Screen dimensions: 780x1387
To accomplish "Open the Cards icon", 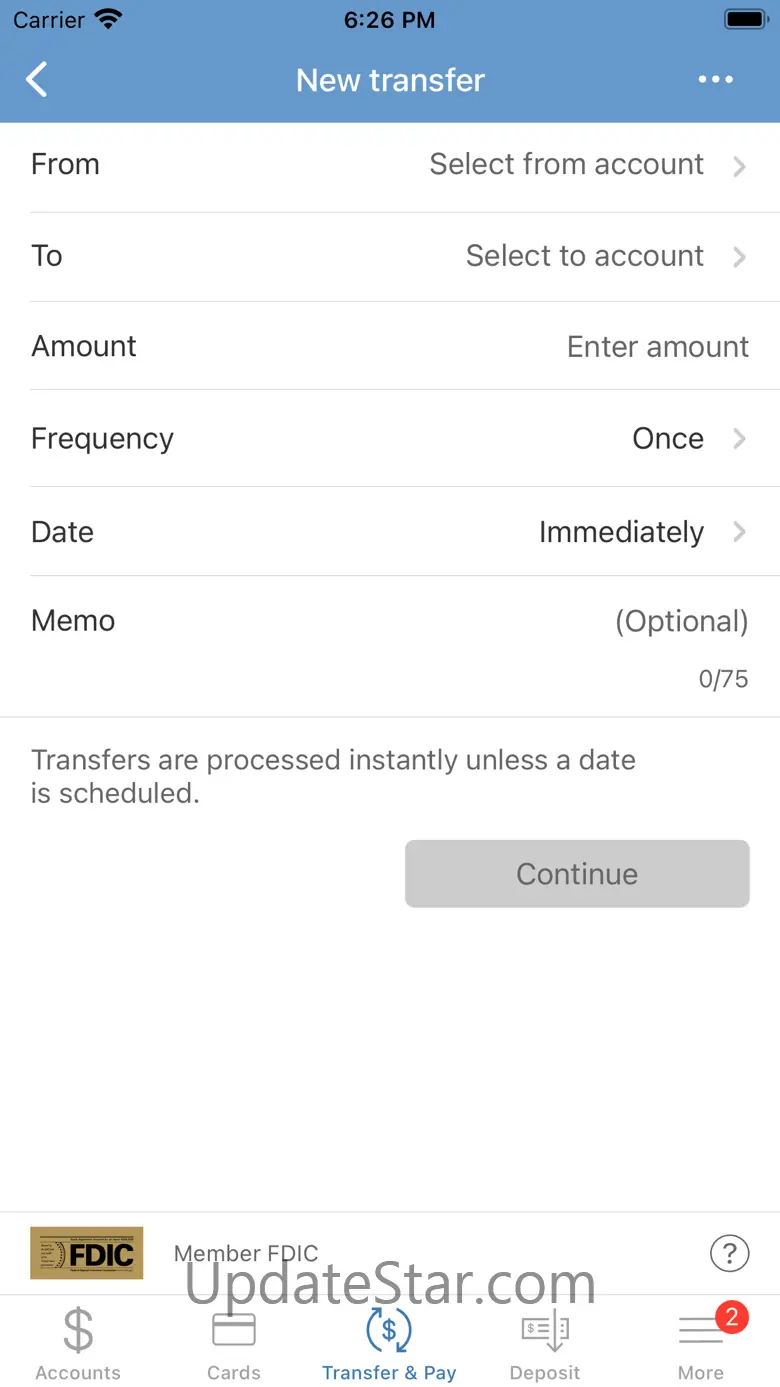I will point(234,1331).
